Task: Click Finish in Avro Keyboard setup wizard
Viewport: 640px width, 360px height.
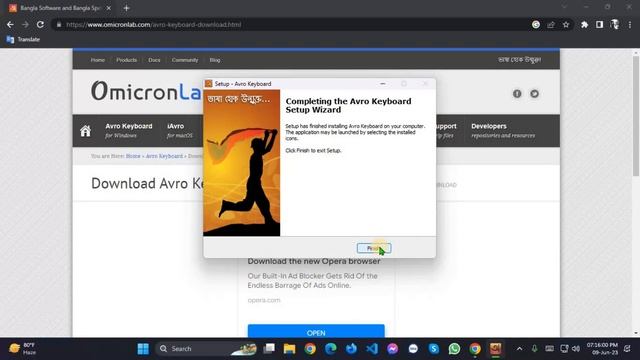Action: pos(374,248)
